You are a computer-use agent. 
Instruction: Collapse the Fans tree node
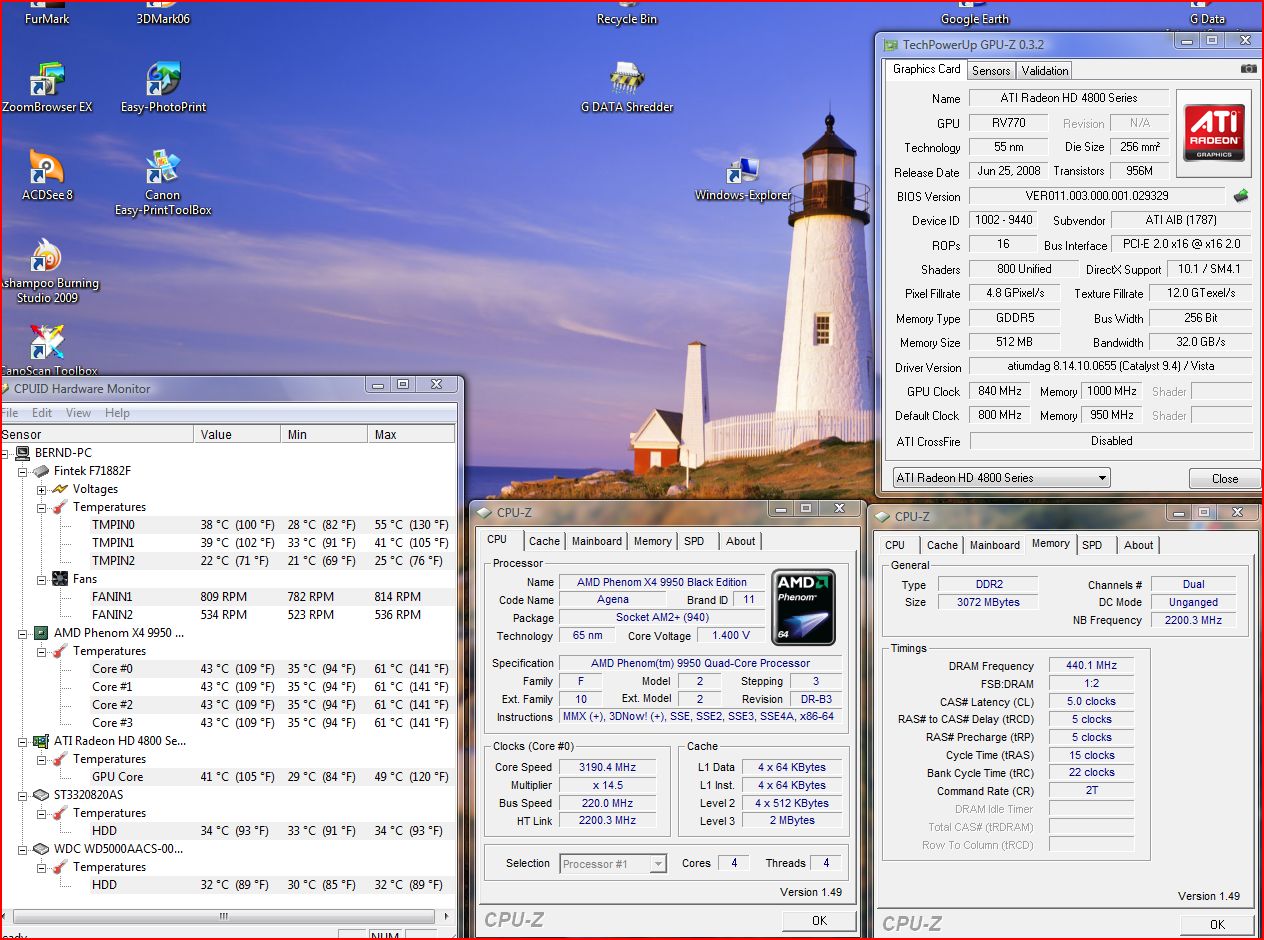(42, 579)
